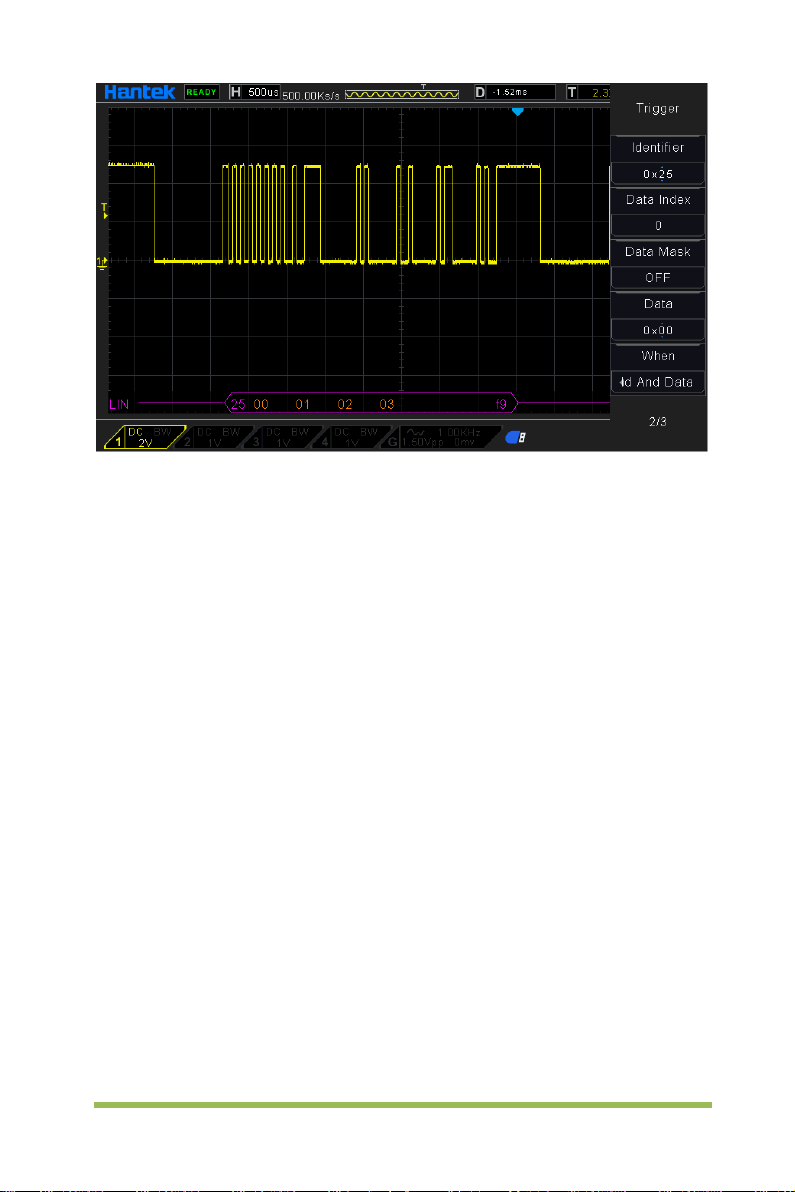Toggle the Data Mask OFF setting
795x1192 pixels.
[x=658, y=277]
